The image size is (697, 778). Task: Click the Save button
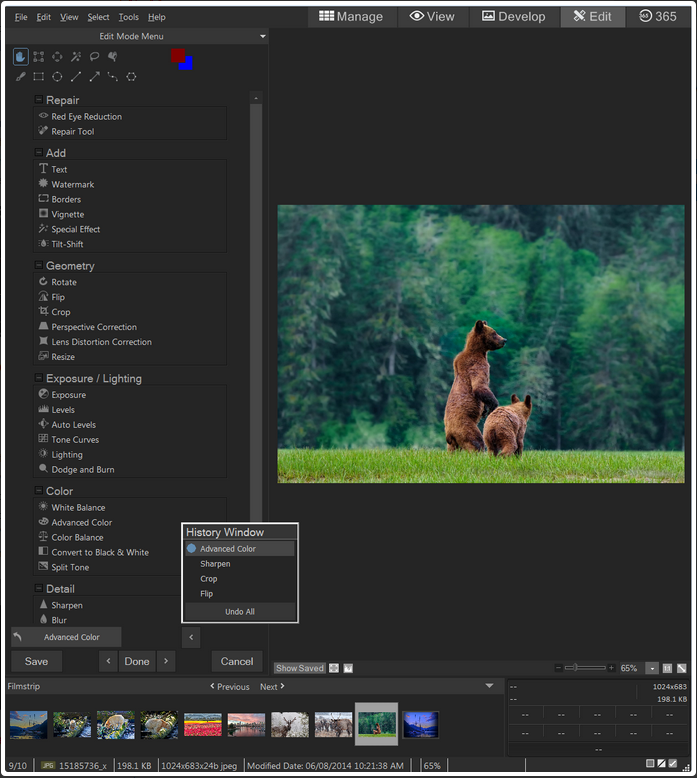click(36, 661)
